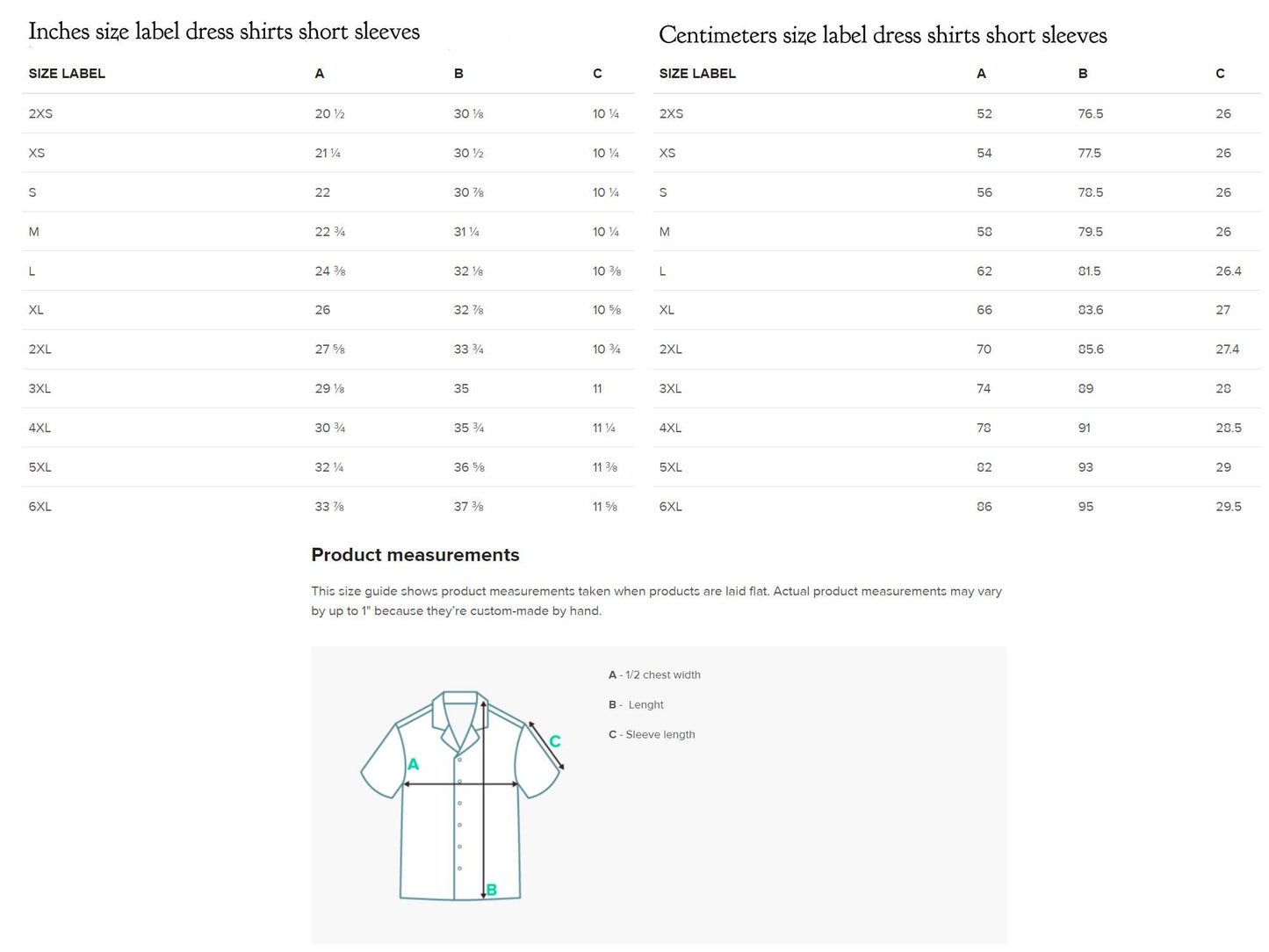
Task: Click column B header in the centimeters table
Action: click(x=1083, y=74)
